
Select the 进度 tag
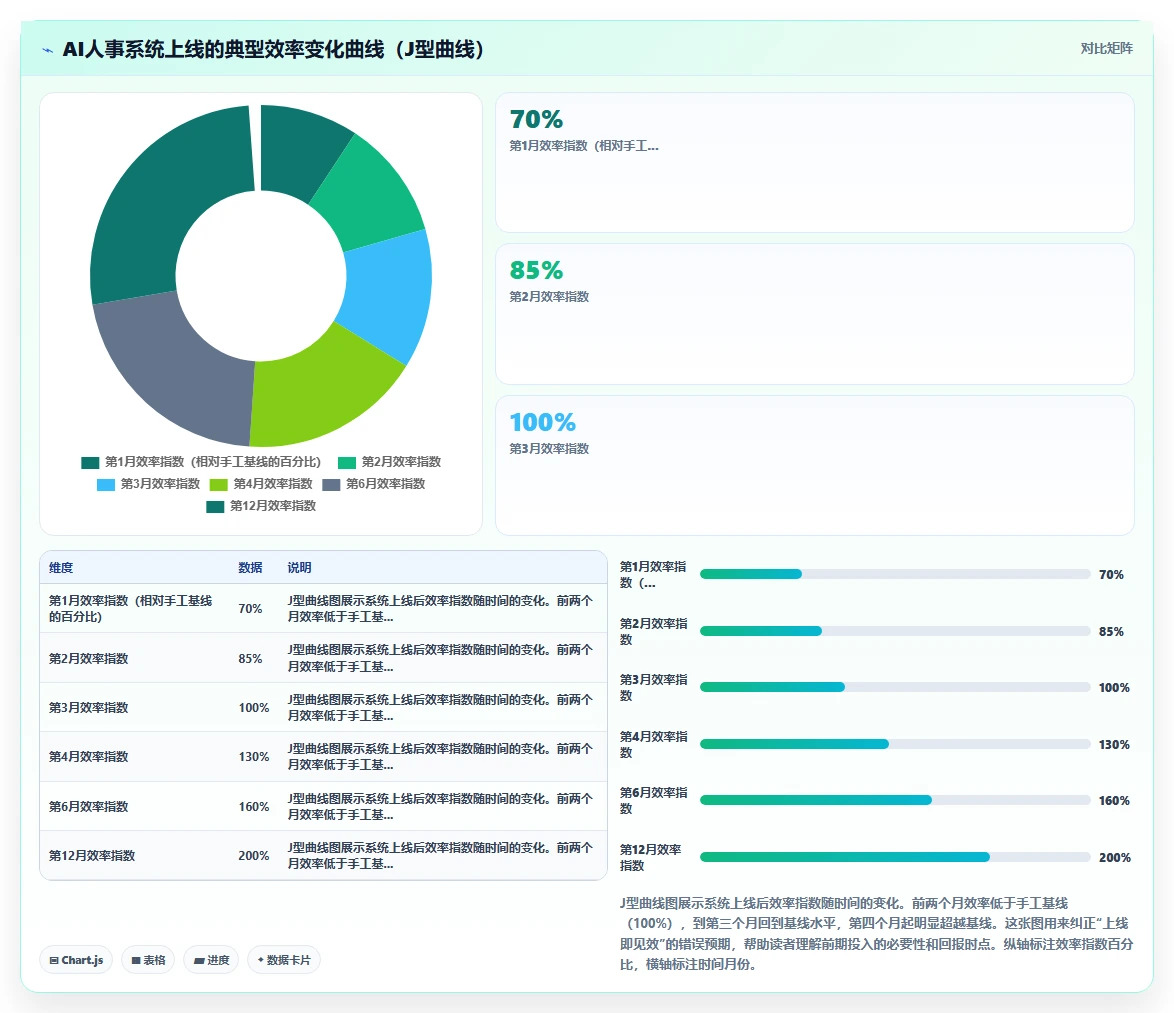click(x=211, y=960)
